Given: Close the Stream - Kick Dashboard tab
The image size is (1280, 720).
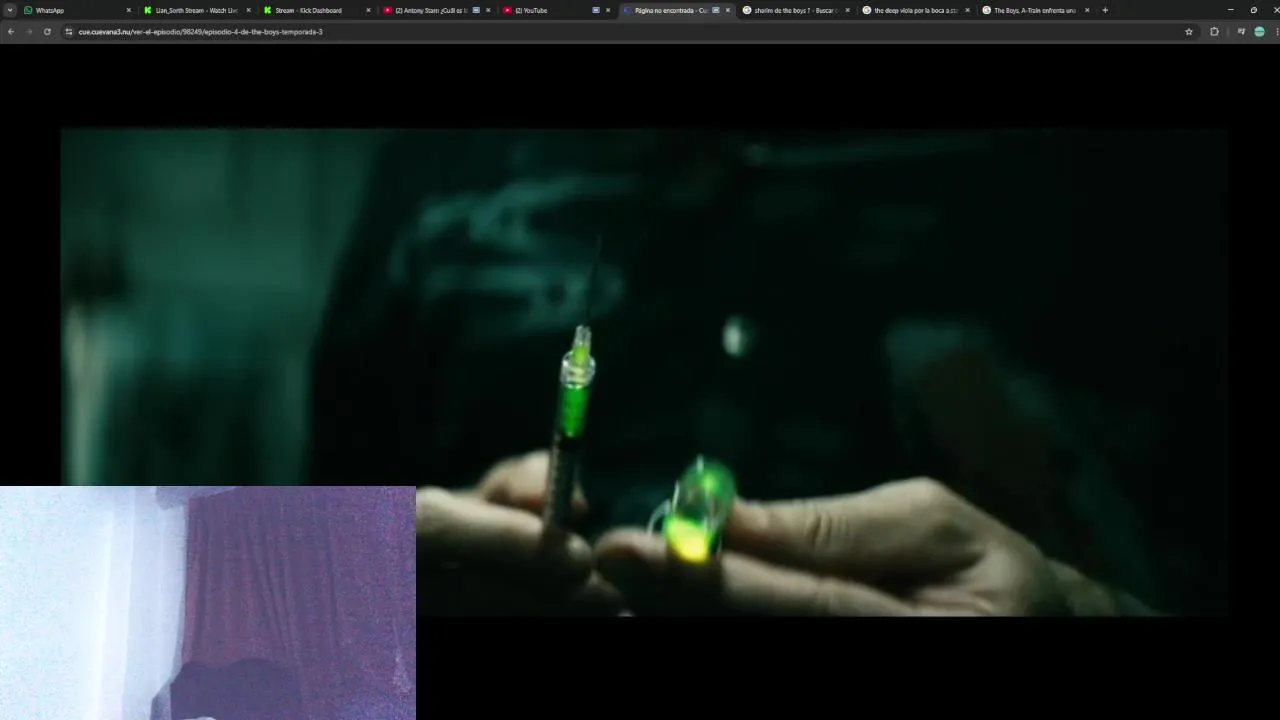Looking at the screenshot, I should tap(368, 10).
